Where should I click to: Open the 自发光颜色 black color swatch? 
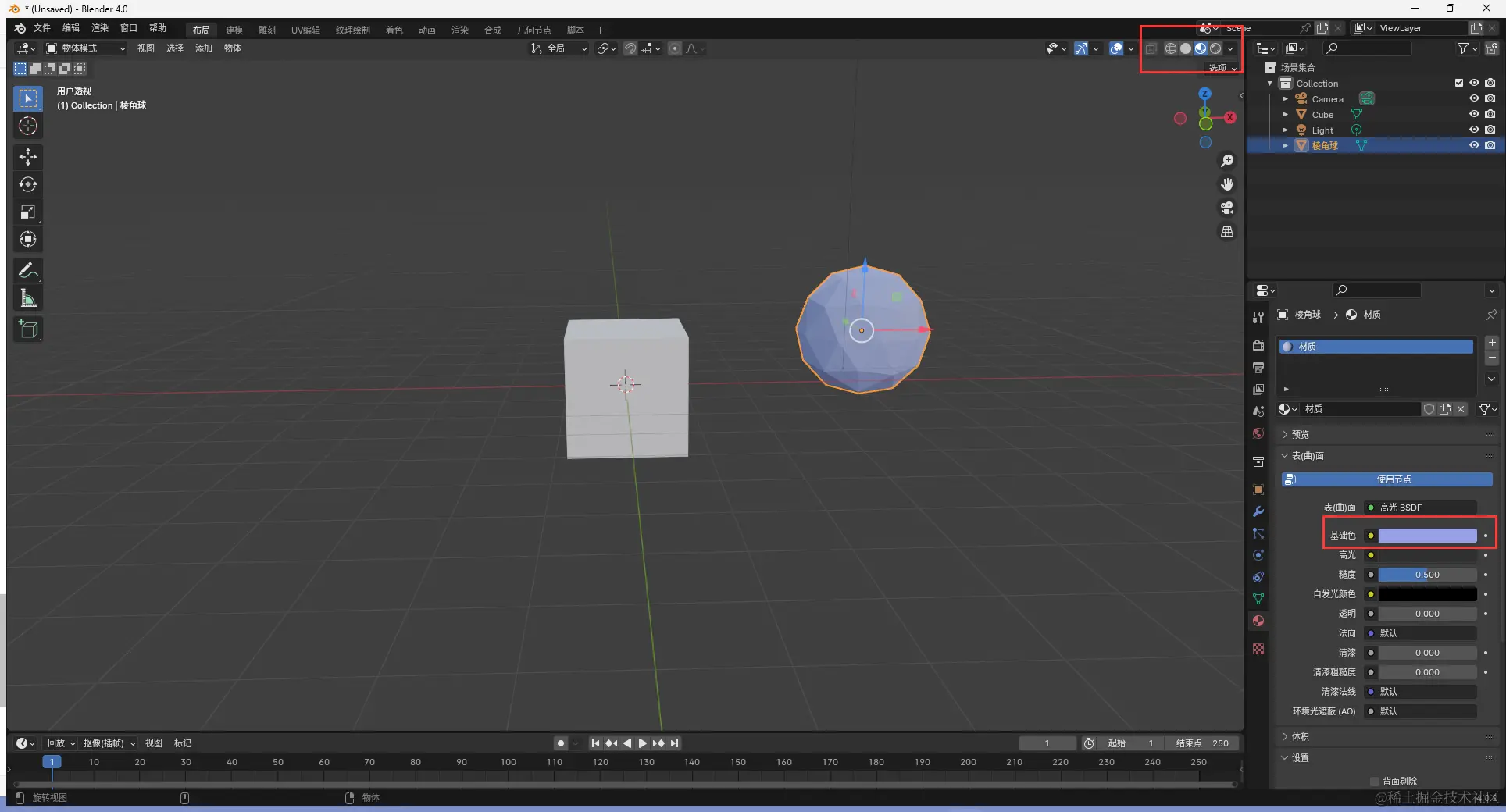click(1427, 594)
